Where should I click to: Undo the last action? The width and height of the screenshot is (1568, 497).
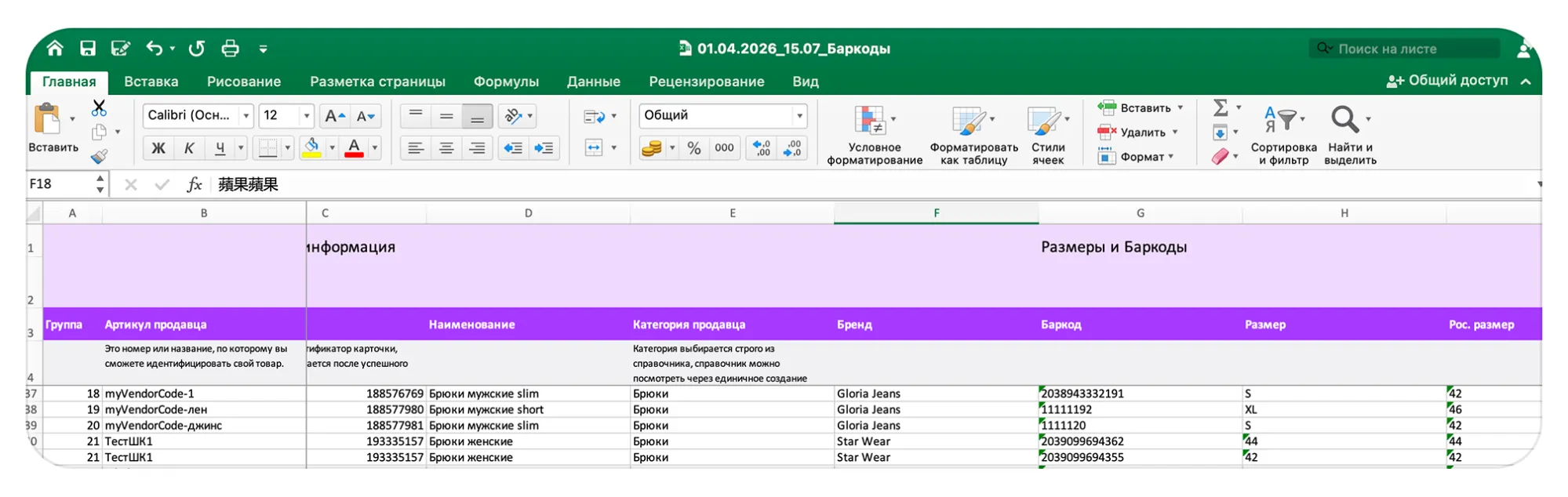click(155, 49)
